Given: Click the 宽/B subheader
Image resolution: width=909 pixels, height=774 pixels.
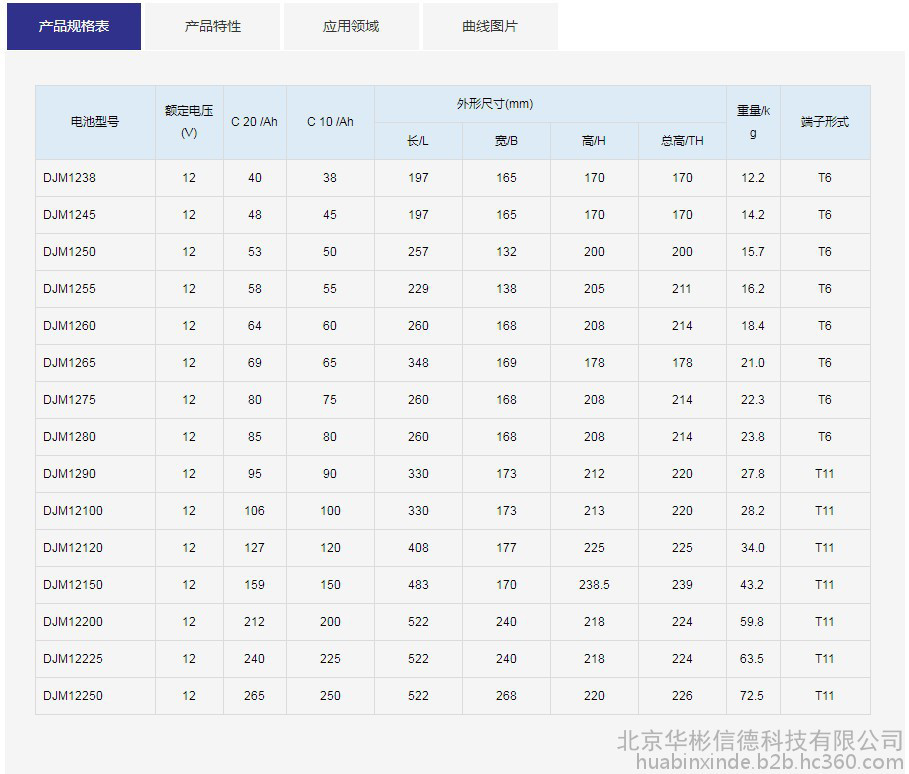Looking at the screenshot, I should 506,141.
